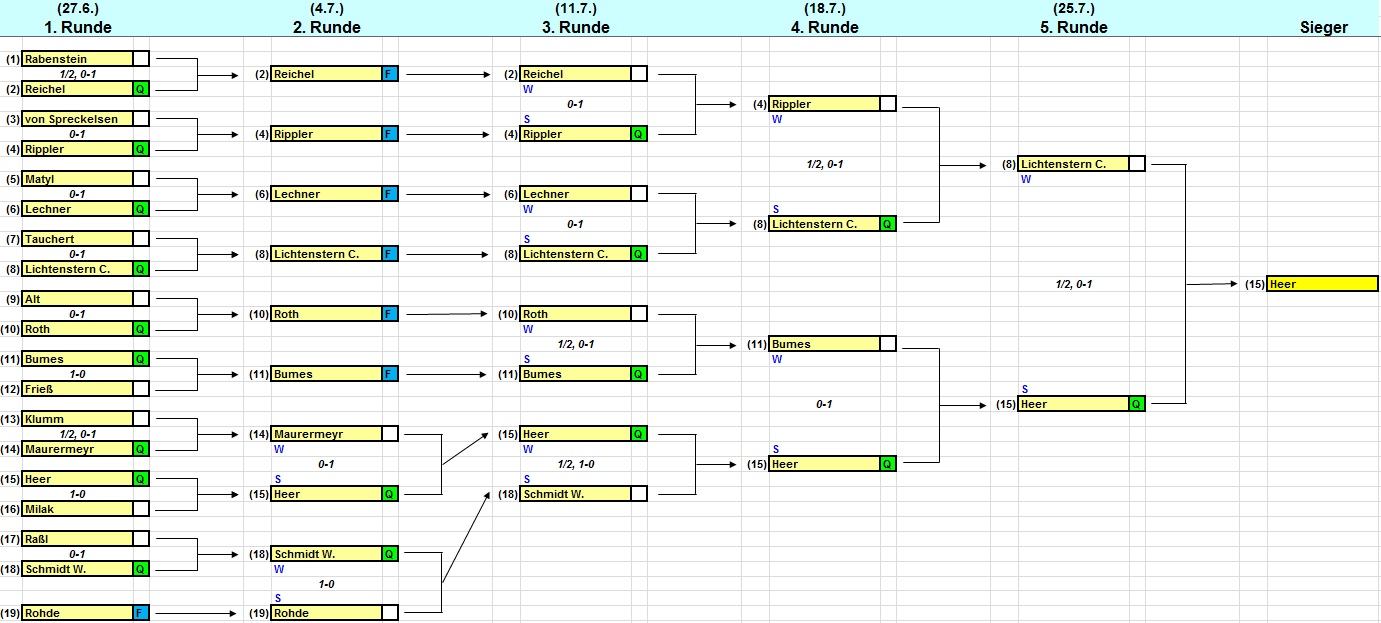Image resolution: width=1381 pixels, height=623 pixels.
Task: Click empty box beside Rippler in 4. Runde
Action: (888, 104)
